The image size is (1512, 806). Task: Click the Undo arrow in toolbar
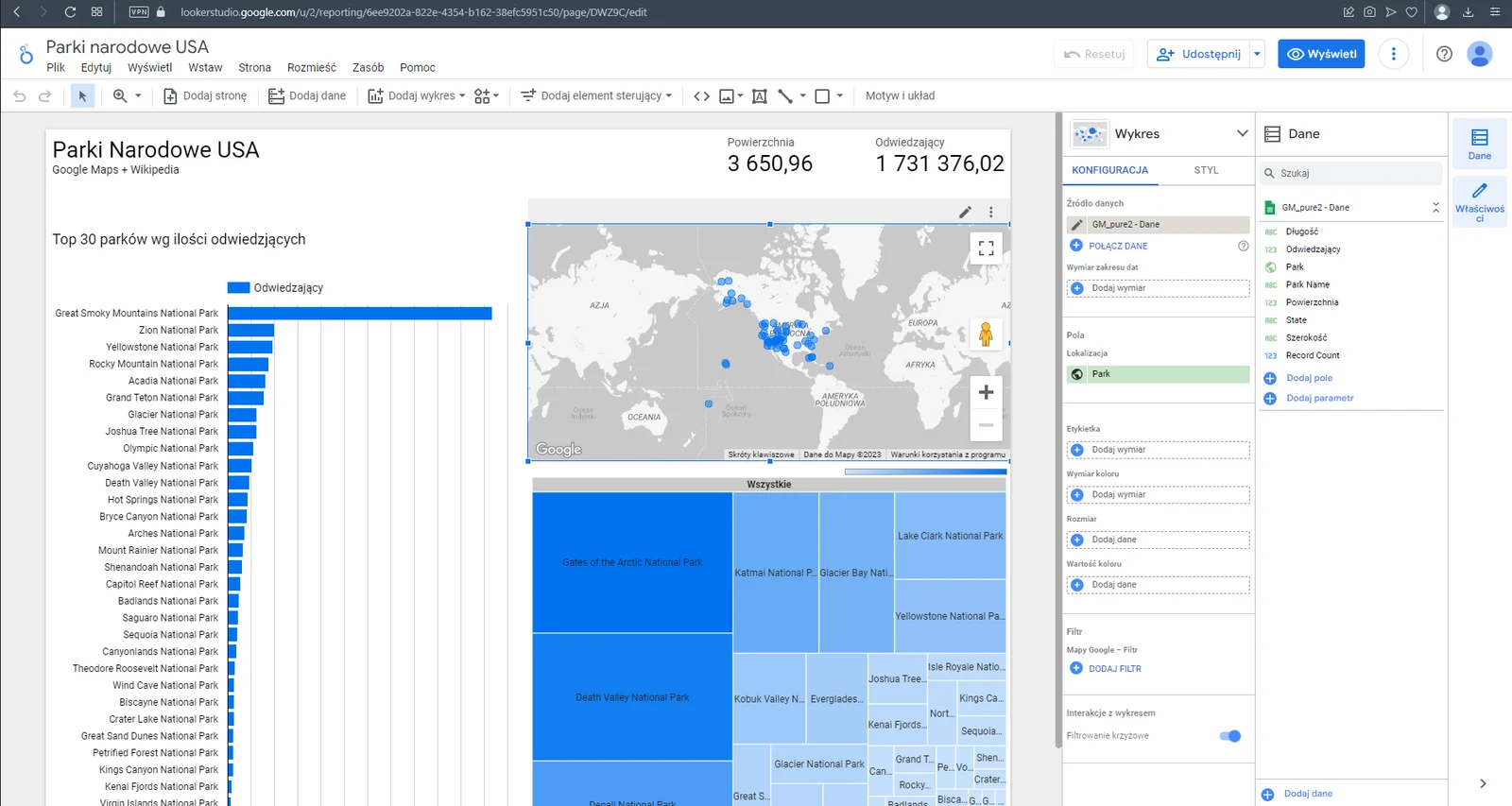(19, 95)
